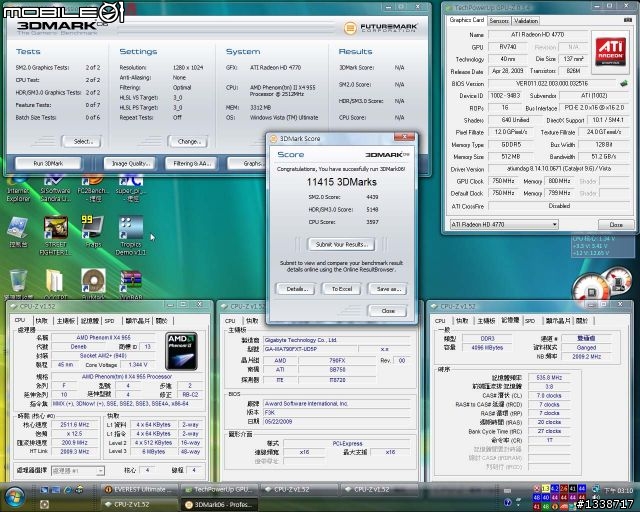Image resolution: width=640 pixels, height=512 pixels.
Task: Click the ATI Radeon logo in GPU-Z
Action: (610, 51)
